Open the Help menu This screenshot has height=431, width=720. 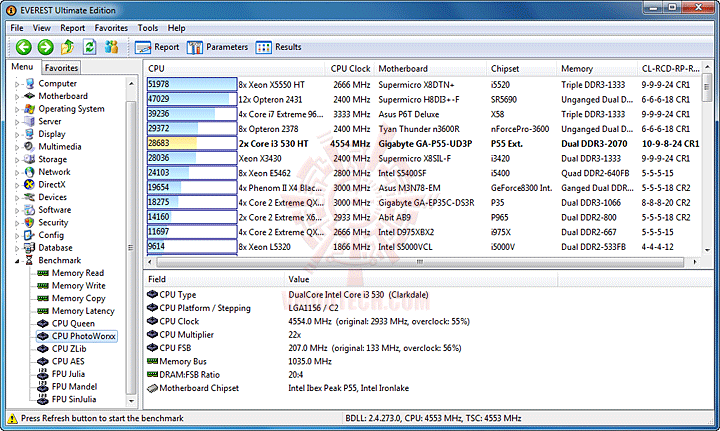[x=176, y=28]
